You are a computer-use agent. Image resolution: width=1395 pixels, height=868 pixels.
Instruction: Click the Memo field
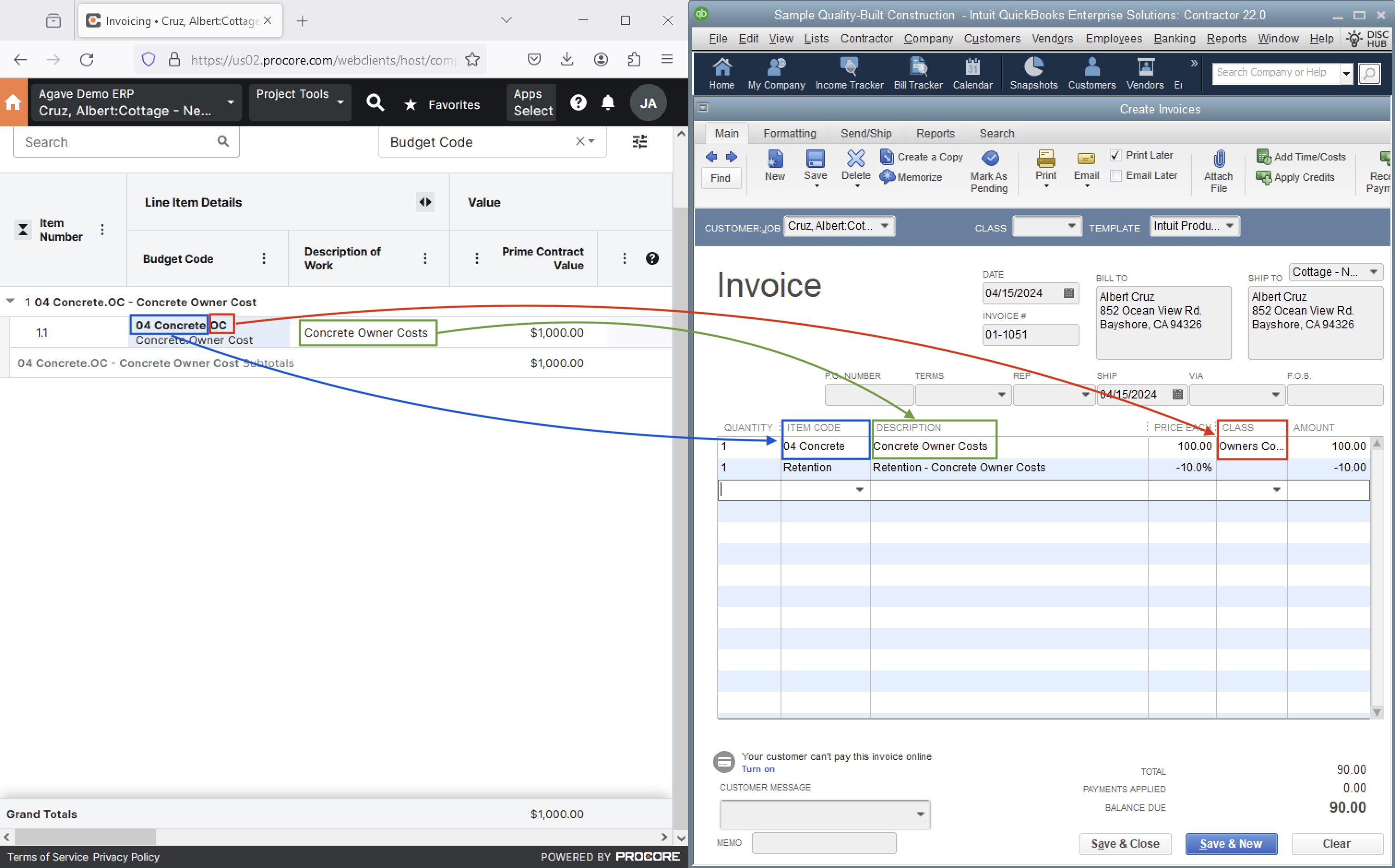tap(824, 843)
